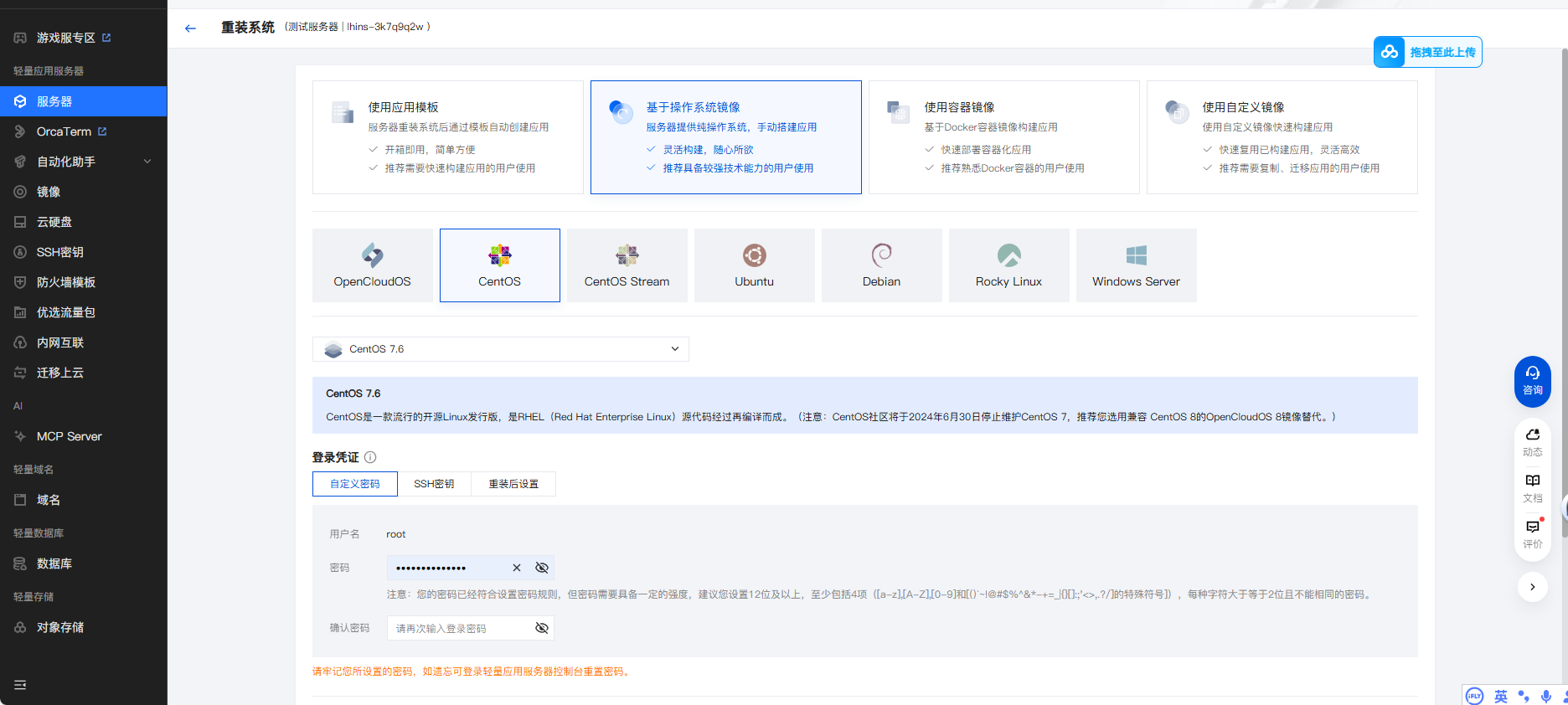Select the 使用容器镜像 option card

tap(1003, 137)
